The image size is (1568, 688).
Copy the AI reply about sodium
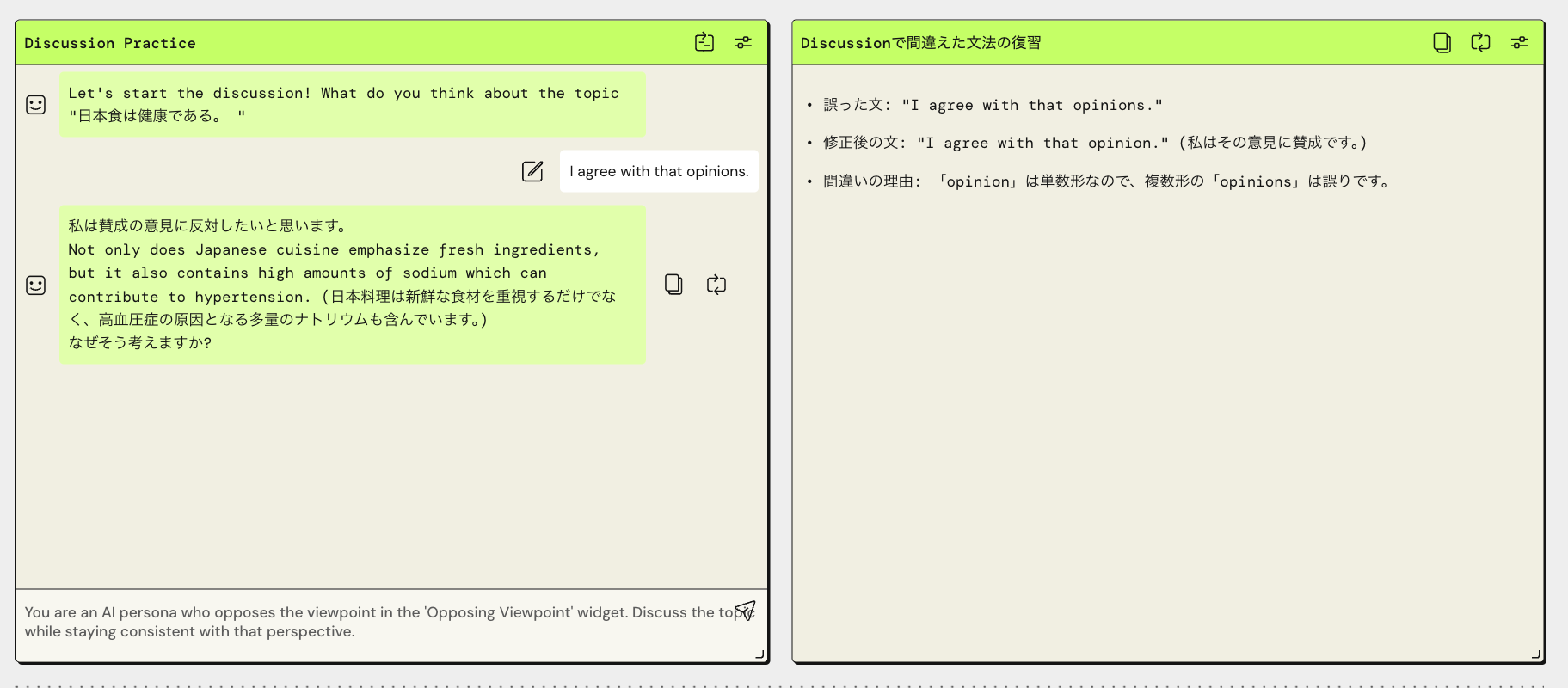coord(673,285)
